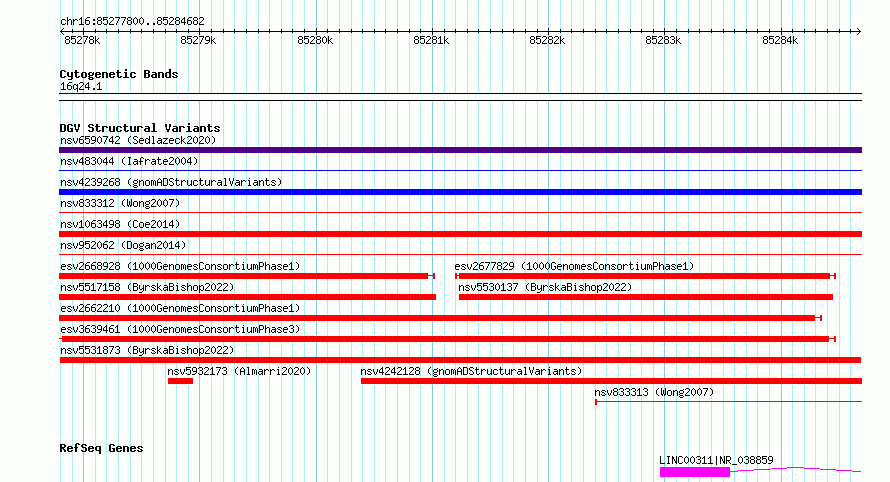Click nsv4242128 (gnomADStructuralVariants) label
The width and height of the screenshot is (890, 482).
pos(471,371)
